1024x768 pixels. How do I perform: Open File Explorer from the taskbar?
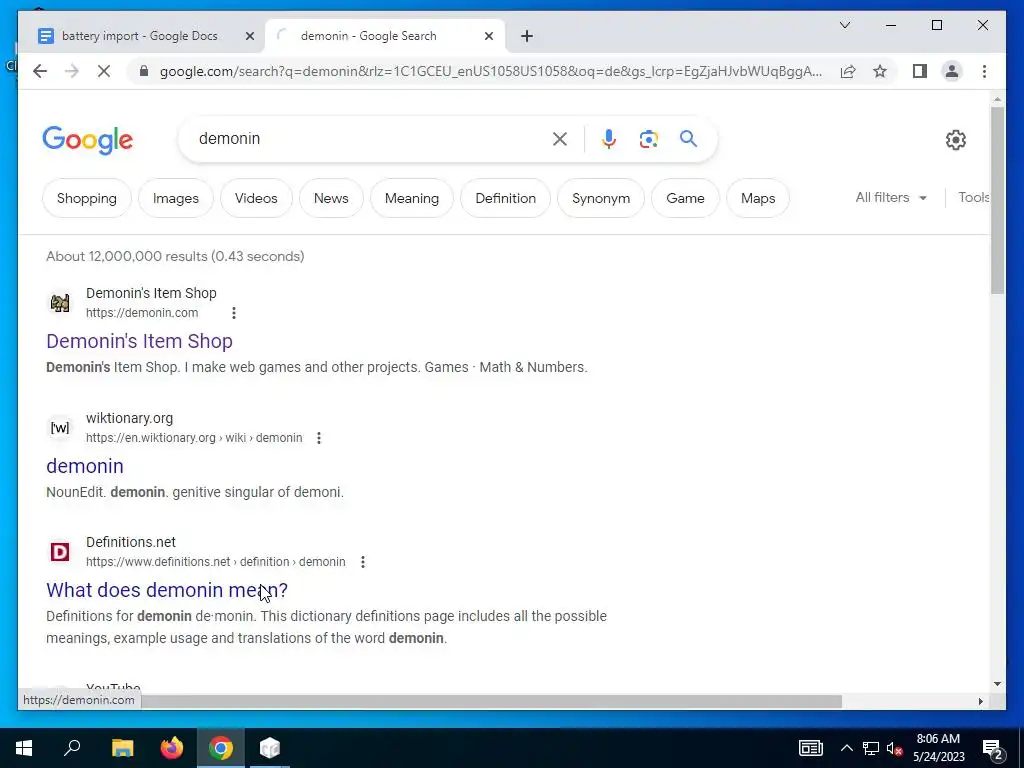click(122, 748)
